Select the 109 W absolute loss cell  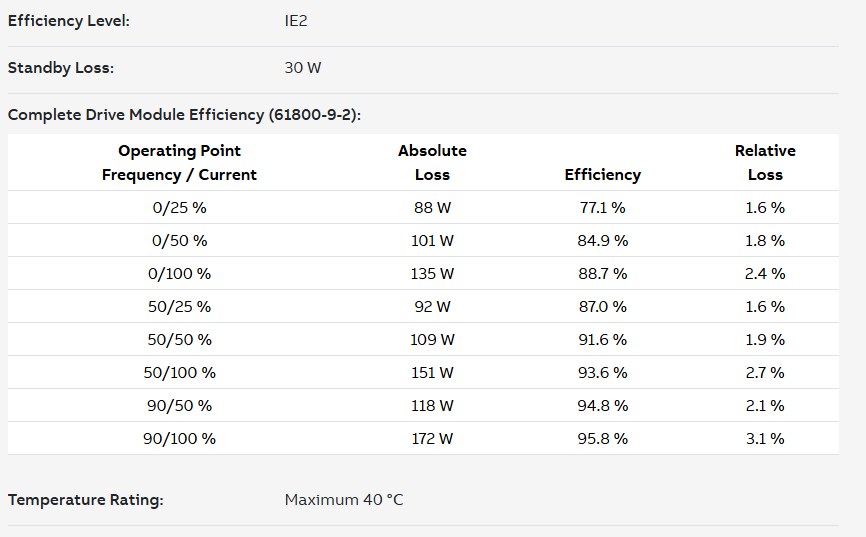[432, 339]
